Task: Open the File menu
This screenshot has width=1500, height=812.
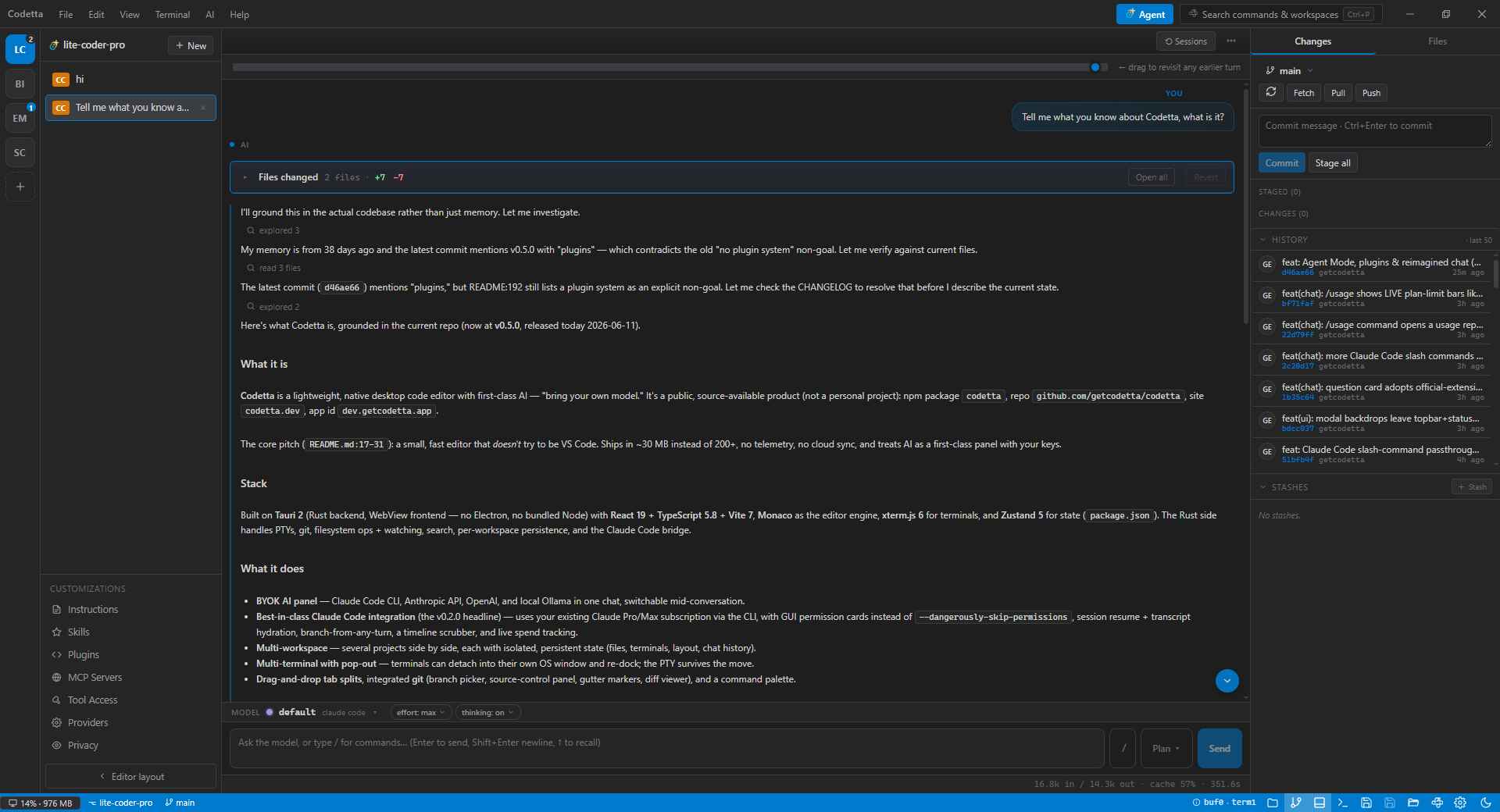Action: [x=66, y=14]
